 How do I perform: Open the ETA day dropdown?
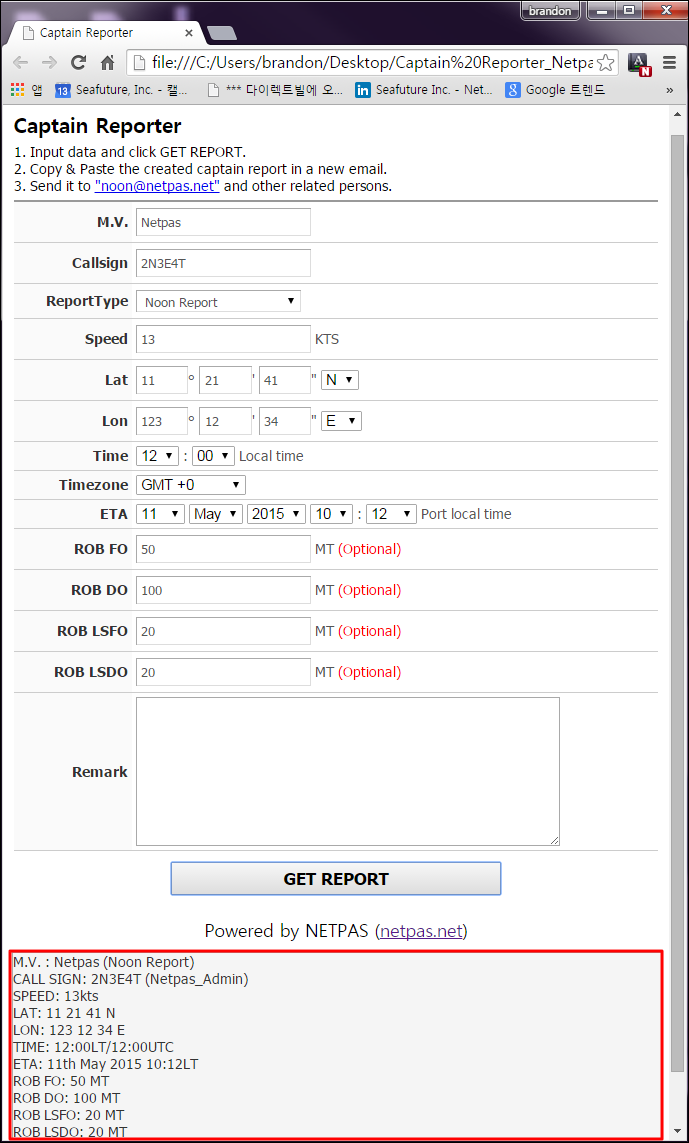click(160, 514)
